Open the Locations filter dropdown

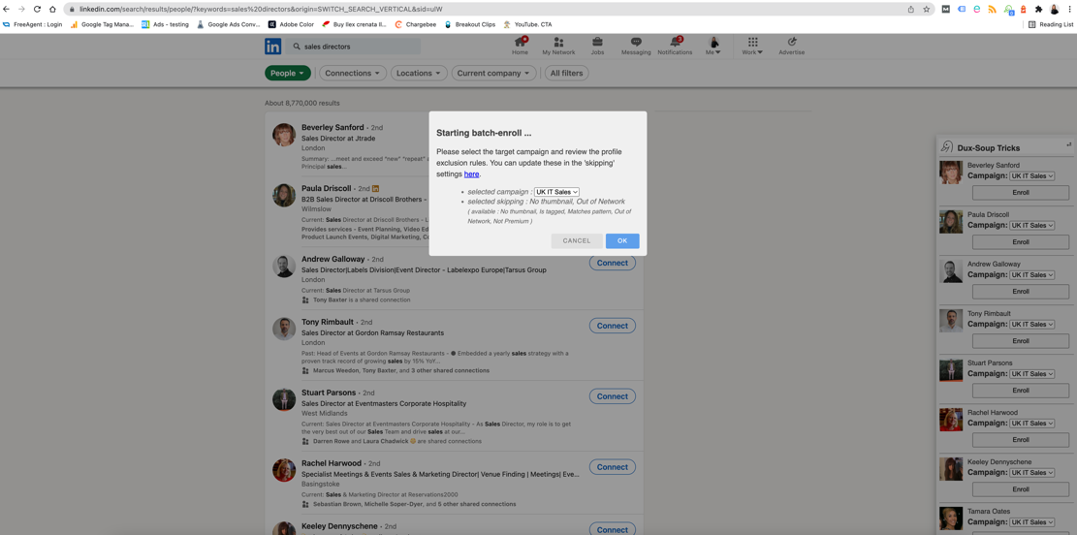pos(419,73)
